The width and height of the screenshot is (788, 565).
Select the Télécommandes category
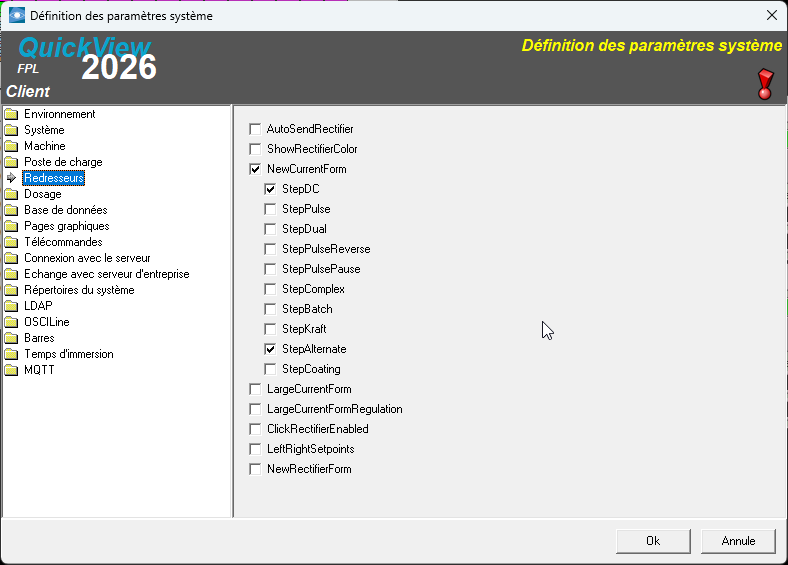[63, 242]
